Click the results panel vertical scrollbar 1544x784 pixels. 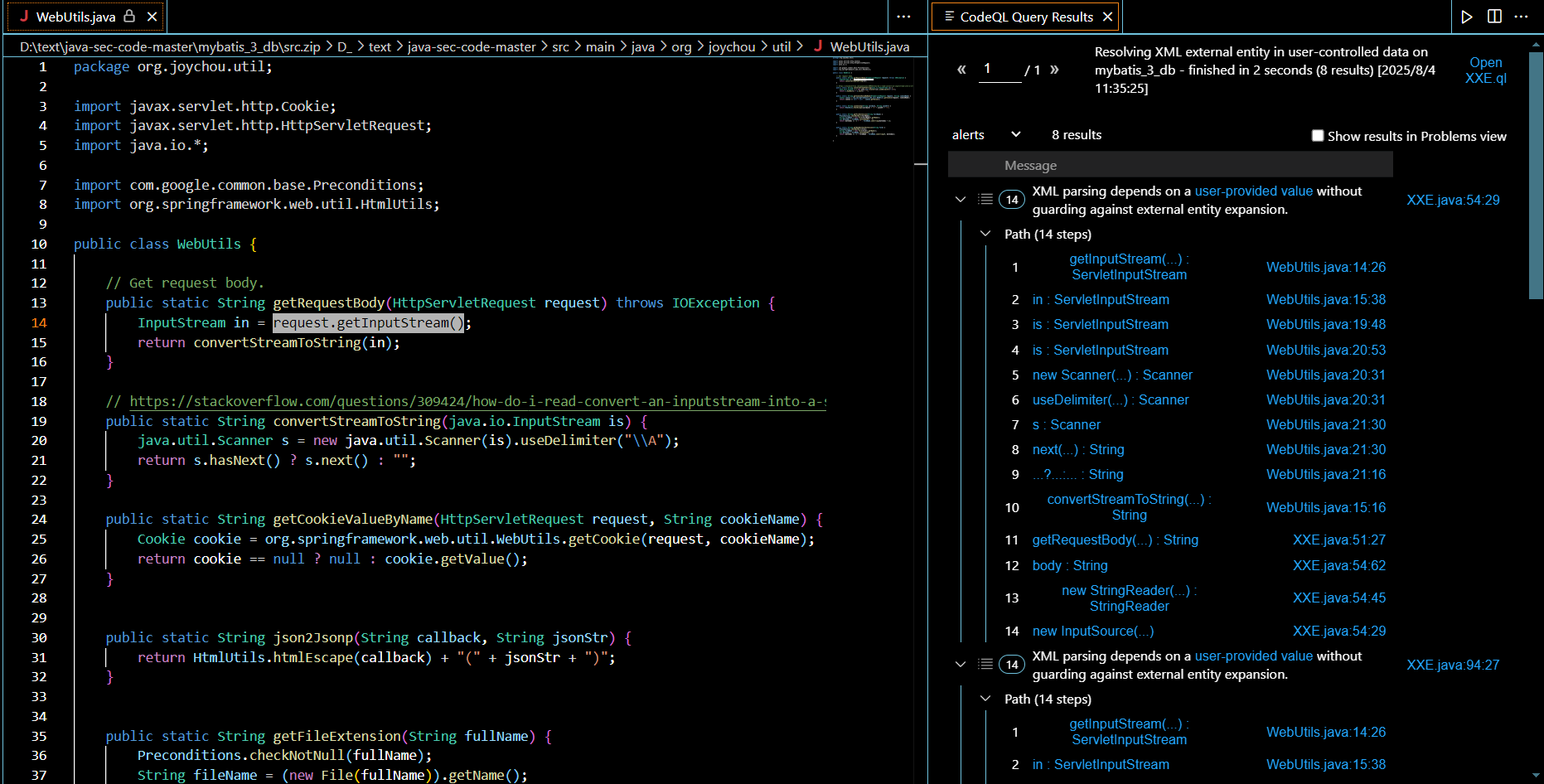[1536, 174]
